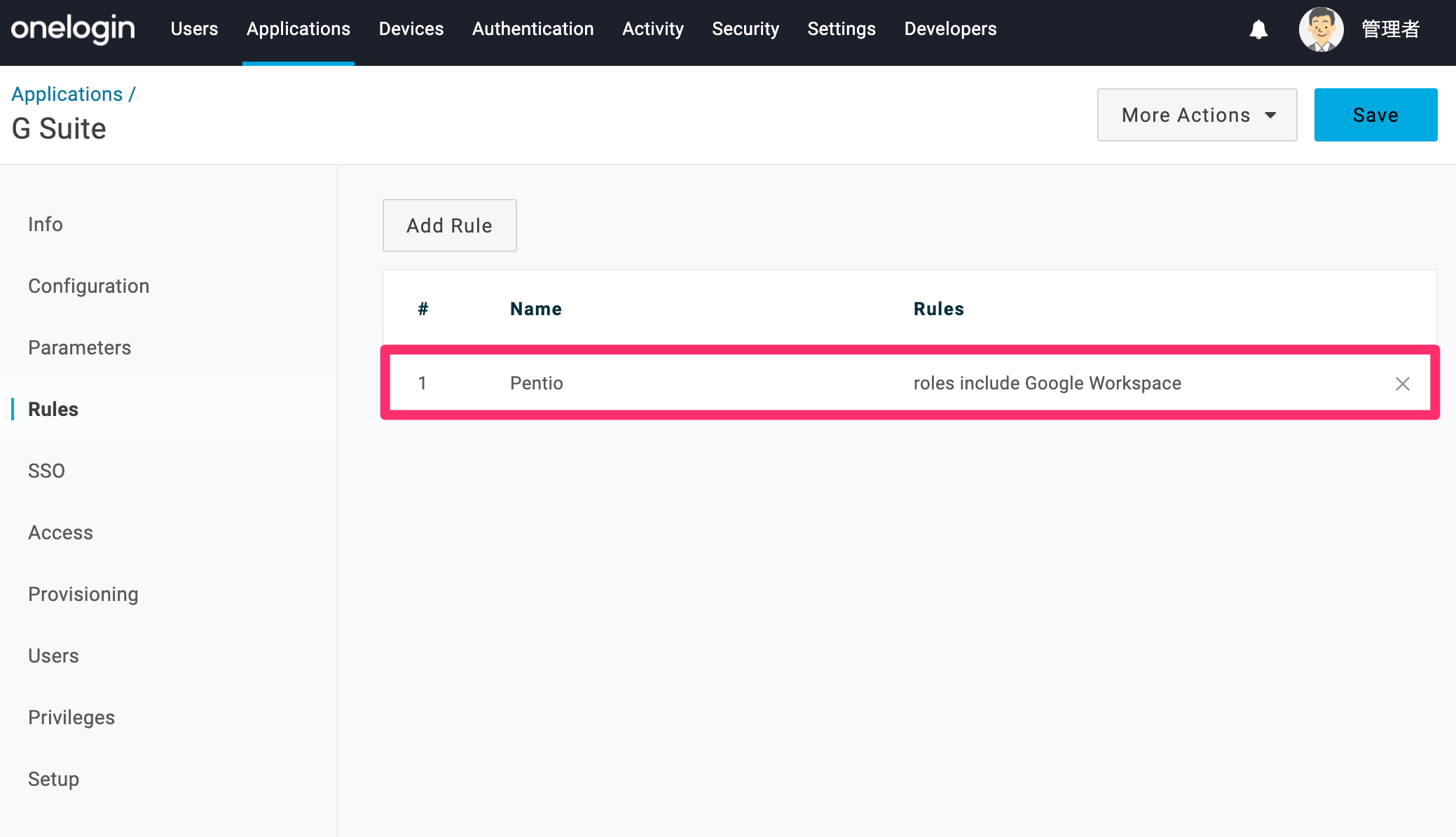Save the G Suite application
The height and width of the screenshot is (837, 1456).
tap(1375, 115)
